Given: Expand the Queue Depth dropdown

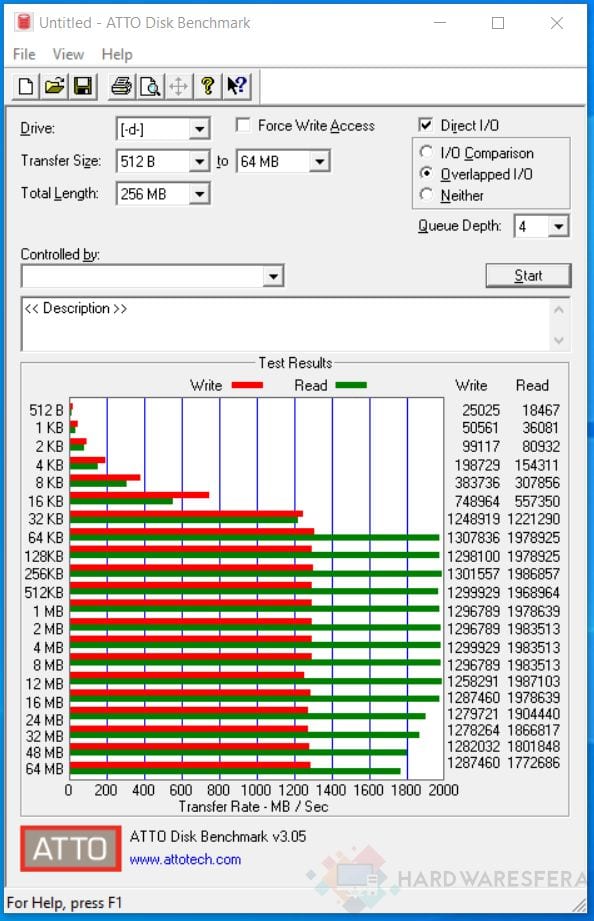Looking at the screenshot, I should [558, 226].
